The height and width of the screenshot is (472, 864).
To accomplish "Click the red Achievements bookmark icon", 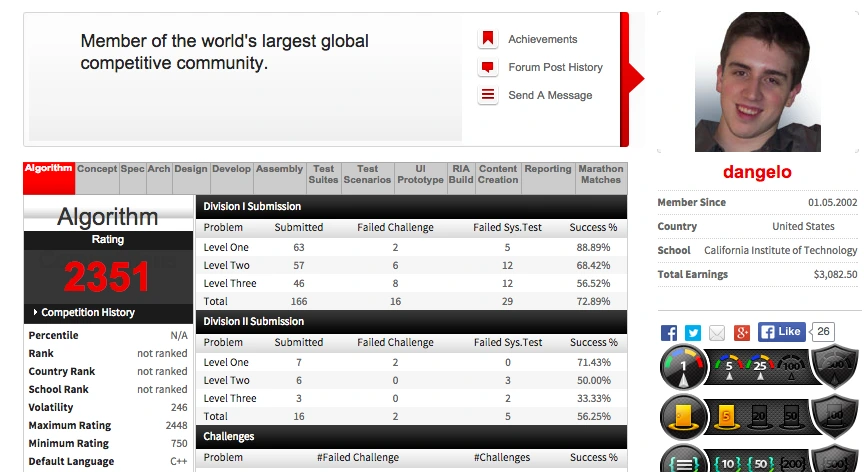I will point(488,39).
